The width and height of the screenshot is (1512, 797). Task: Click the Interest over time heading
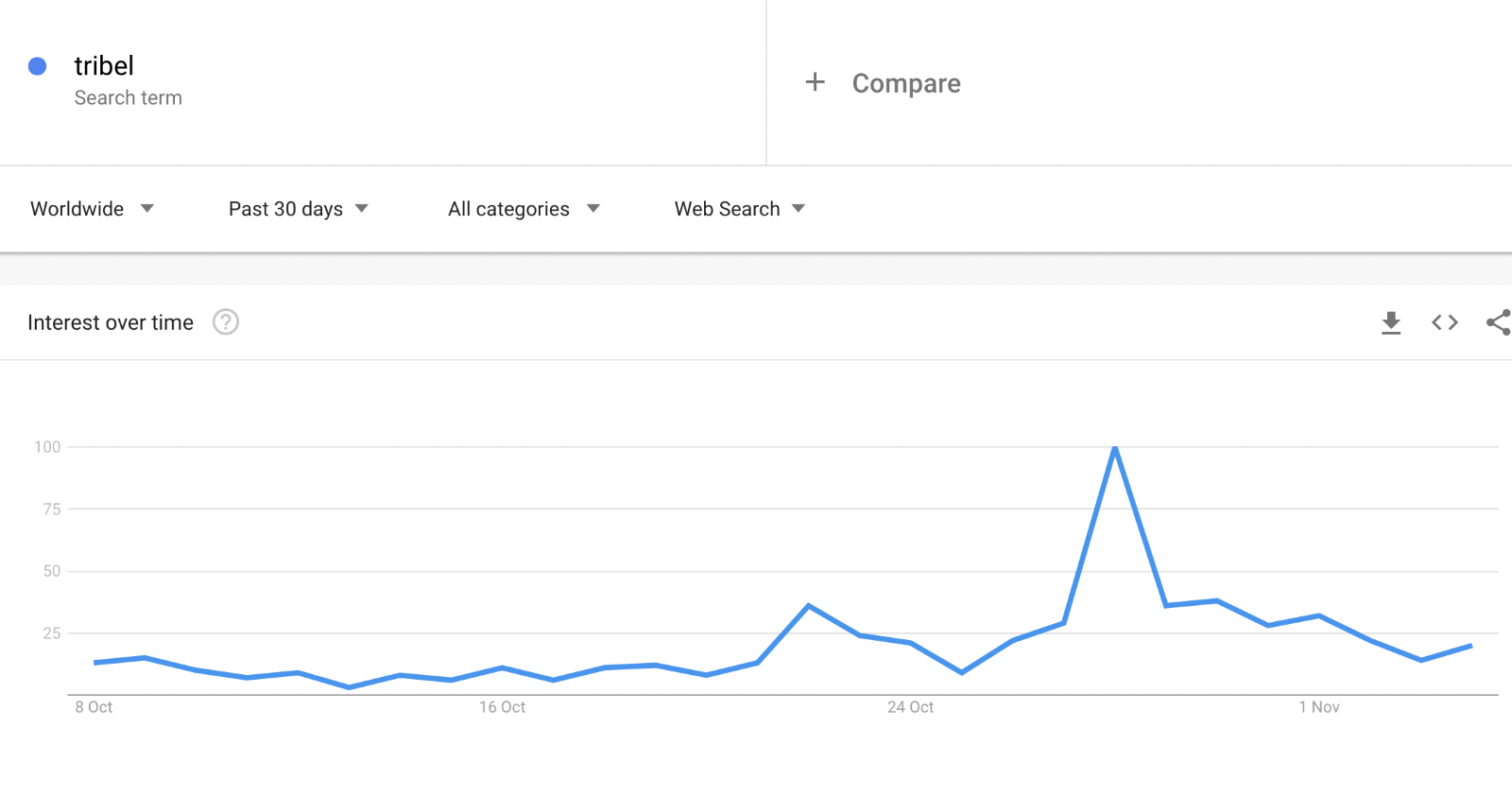(111, 322)
